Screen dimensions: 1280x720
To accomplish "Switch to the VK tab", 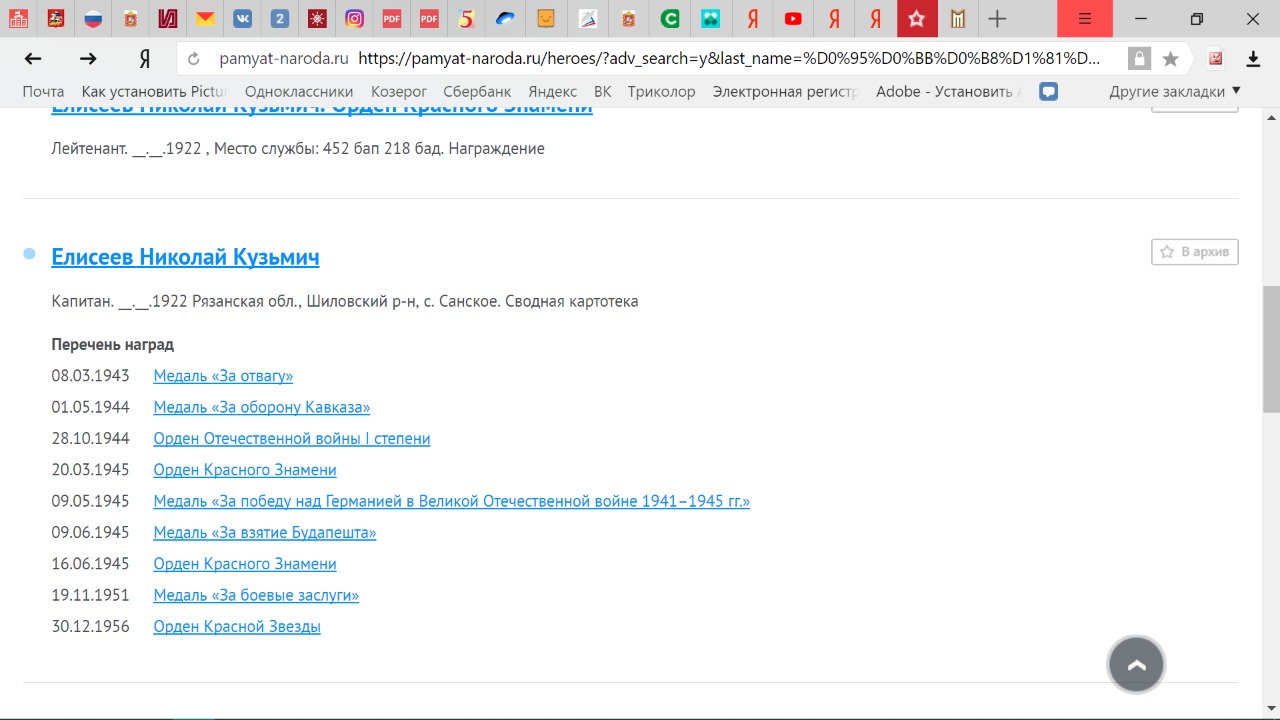I will pos(243,18).
